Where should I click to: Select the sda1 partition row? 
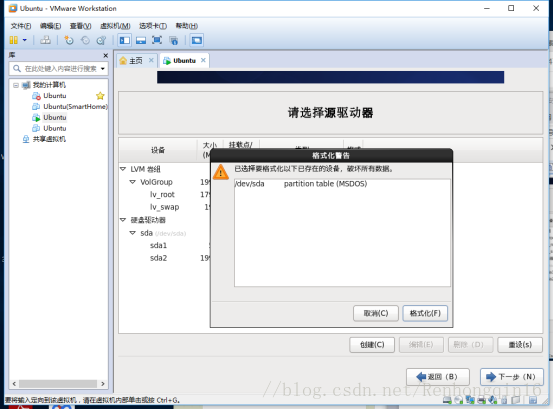(x=158, y=245)
